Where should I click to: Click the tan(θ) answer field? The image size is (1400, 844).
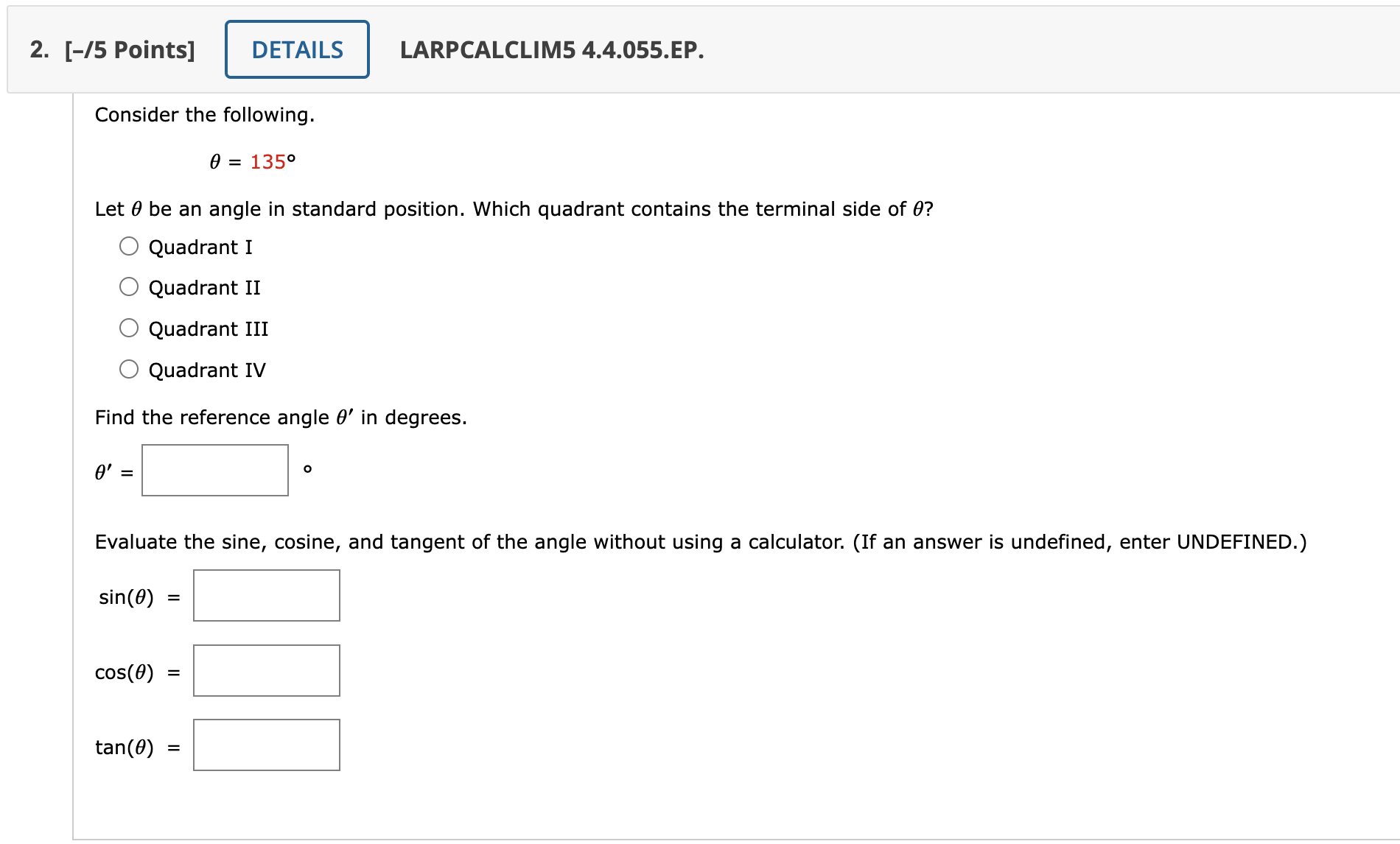[x=266, y=745]
